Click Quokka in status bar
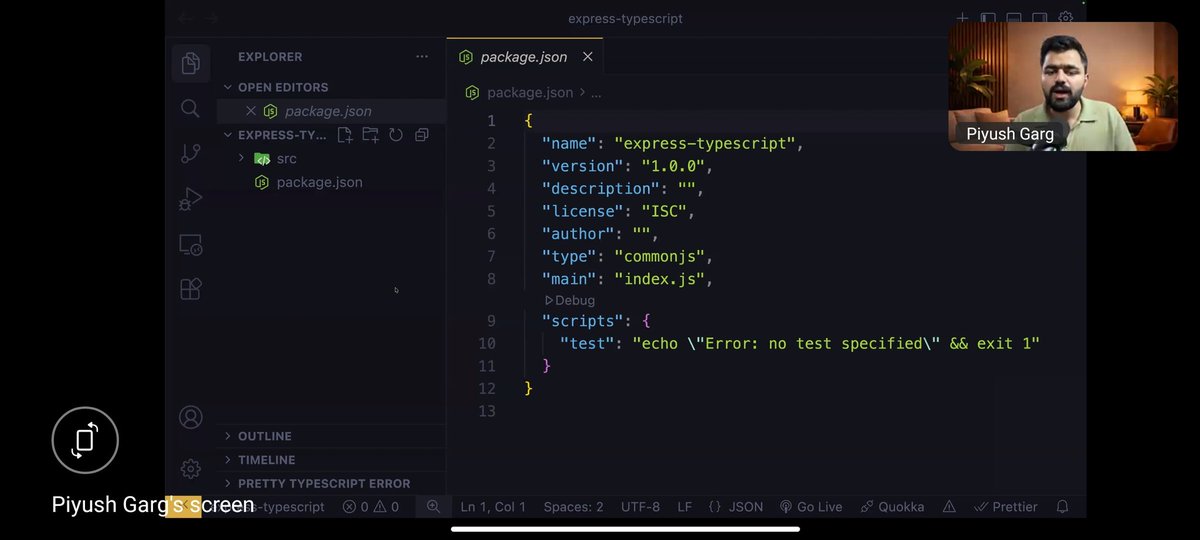Screen dimensions: 1200x540 coord(893,507)
